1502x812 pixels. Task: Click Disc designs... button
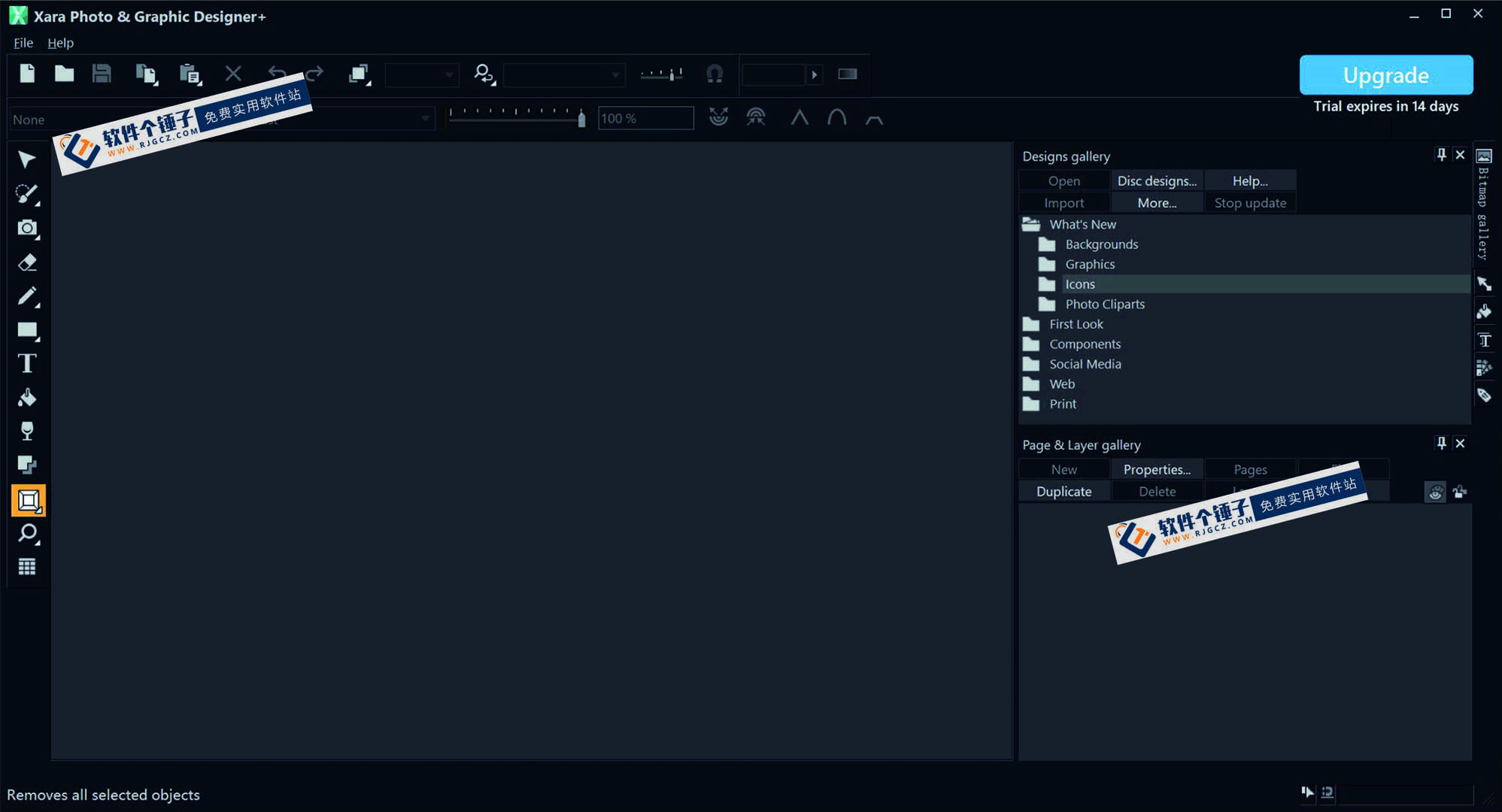(1157, 181)
